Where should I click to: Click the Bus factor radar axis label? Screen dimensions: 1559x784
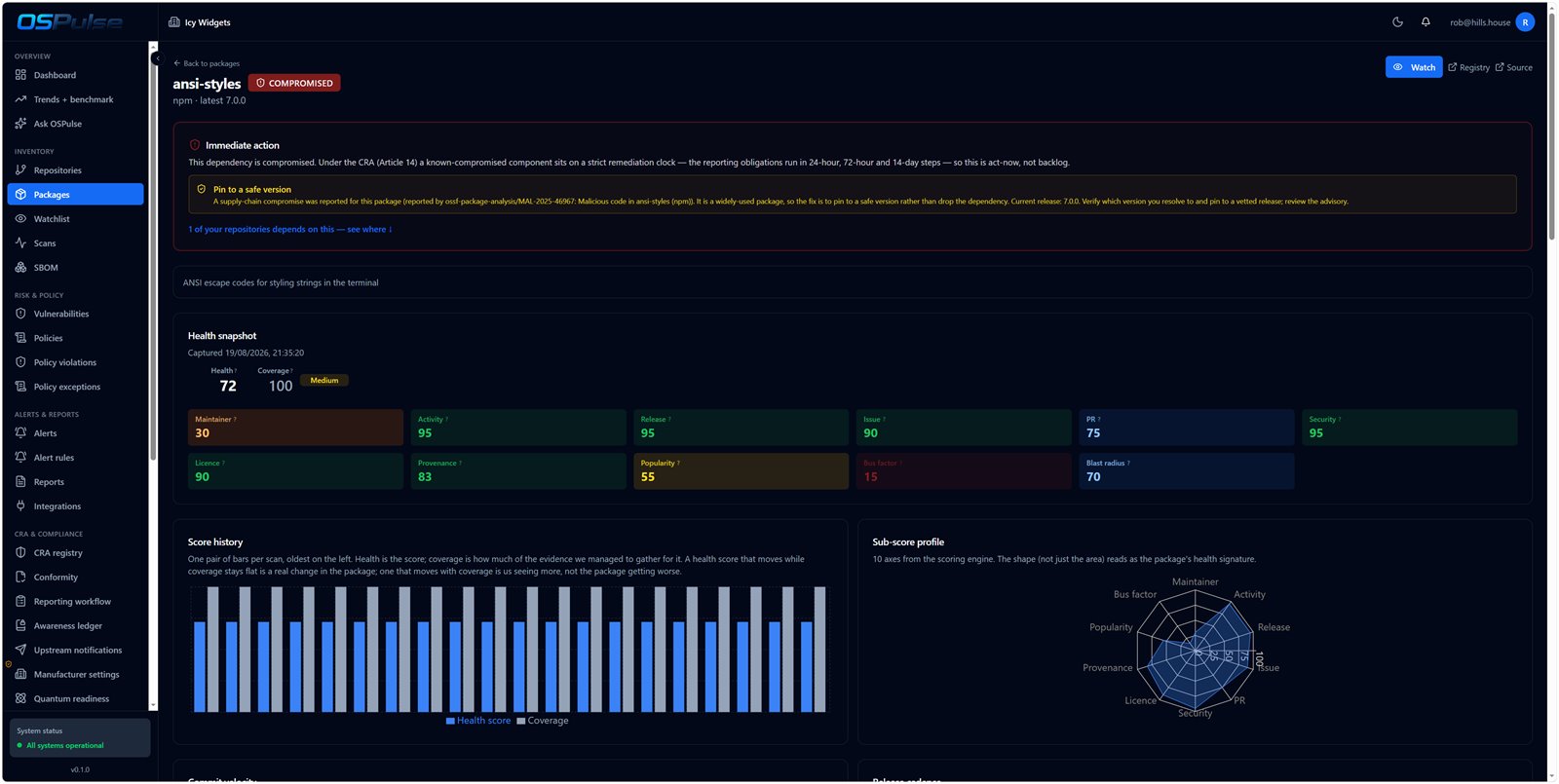pyautogui.click(x=1135, y=594)
